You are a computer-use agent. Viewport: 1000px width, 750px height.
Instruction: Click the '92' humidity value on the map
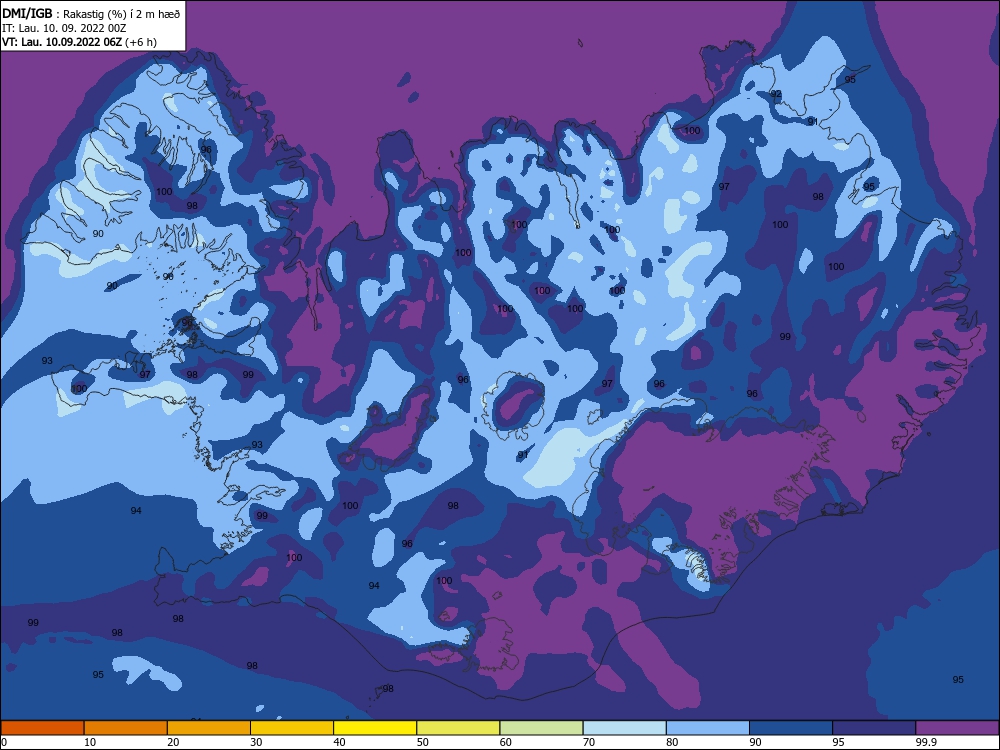pyautogui.click(x=776, y=94)
